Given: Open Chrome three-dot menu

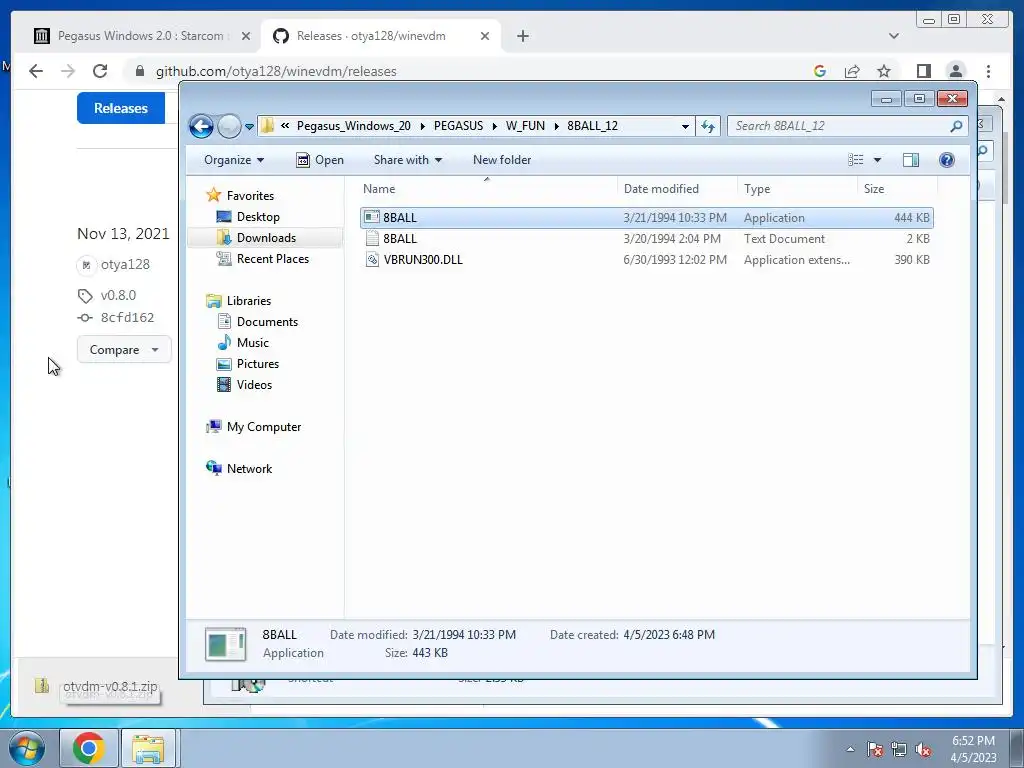Looking at the screenshot, I should [x=988, y=71].
